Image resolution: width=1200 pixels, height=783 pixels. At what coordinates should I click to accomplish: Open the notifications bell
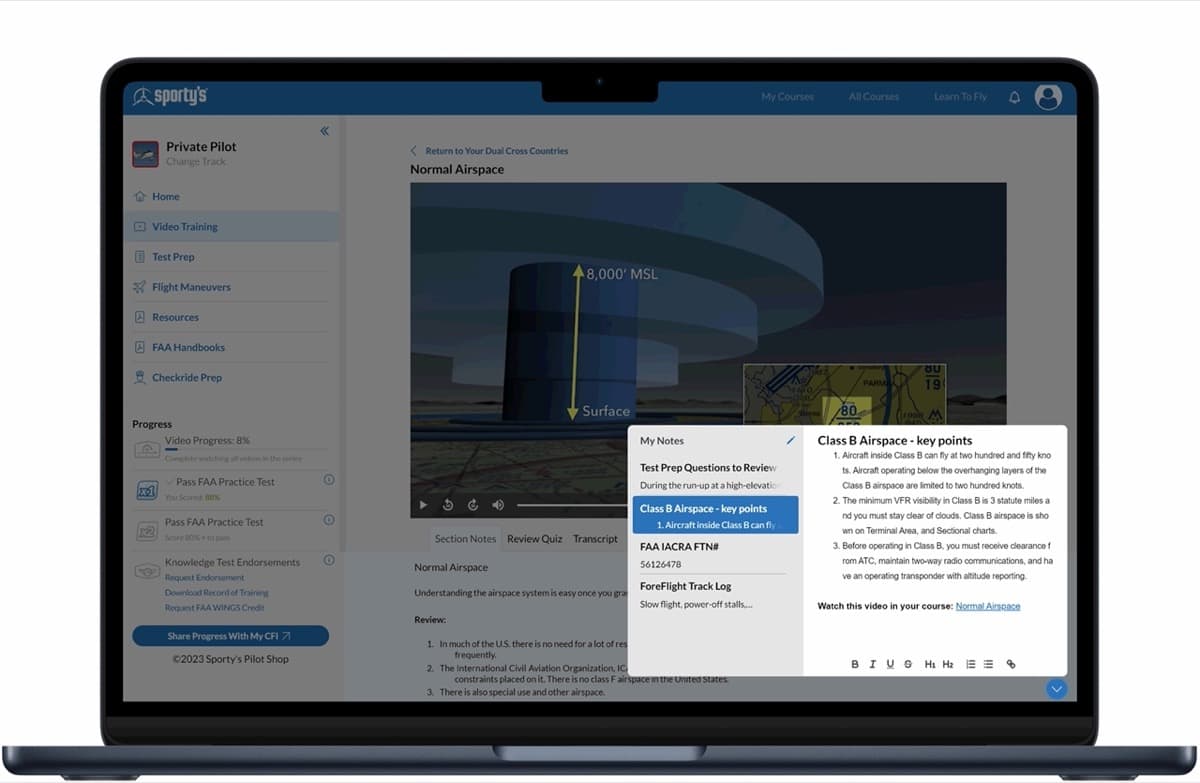1014,97
